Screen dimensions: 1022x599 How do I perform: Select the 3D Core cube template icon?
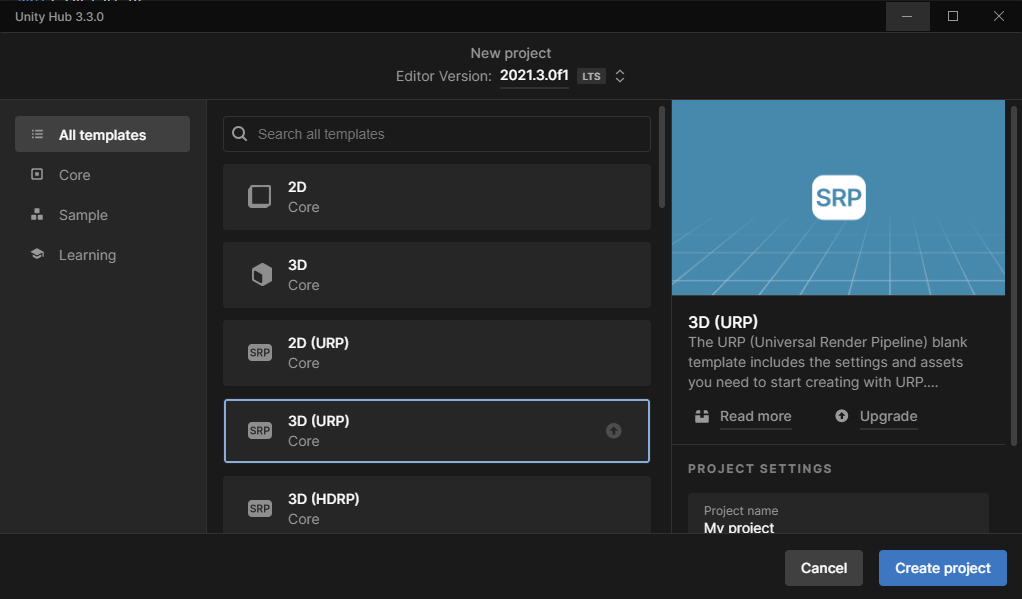click(260, 274)
